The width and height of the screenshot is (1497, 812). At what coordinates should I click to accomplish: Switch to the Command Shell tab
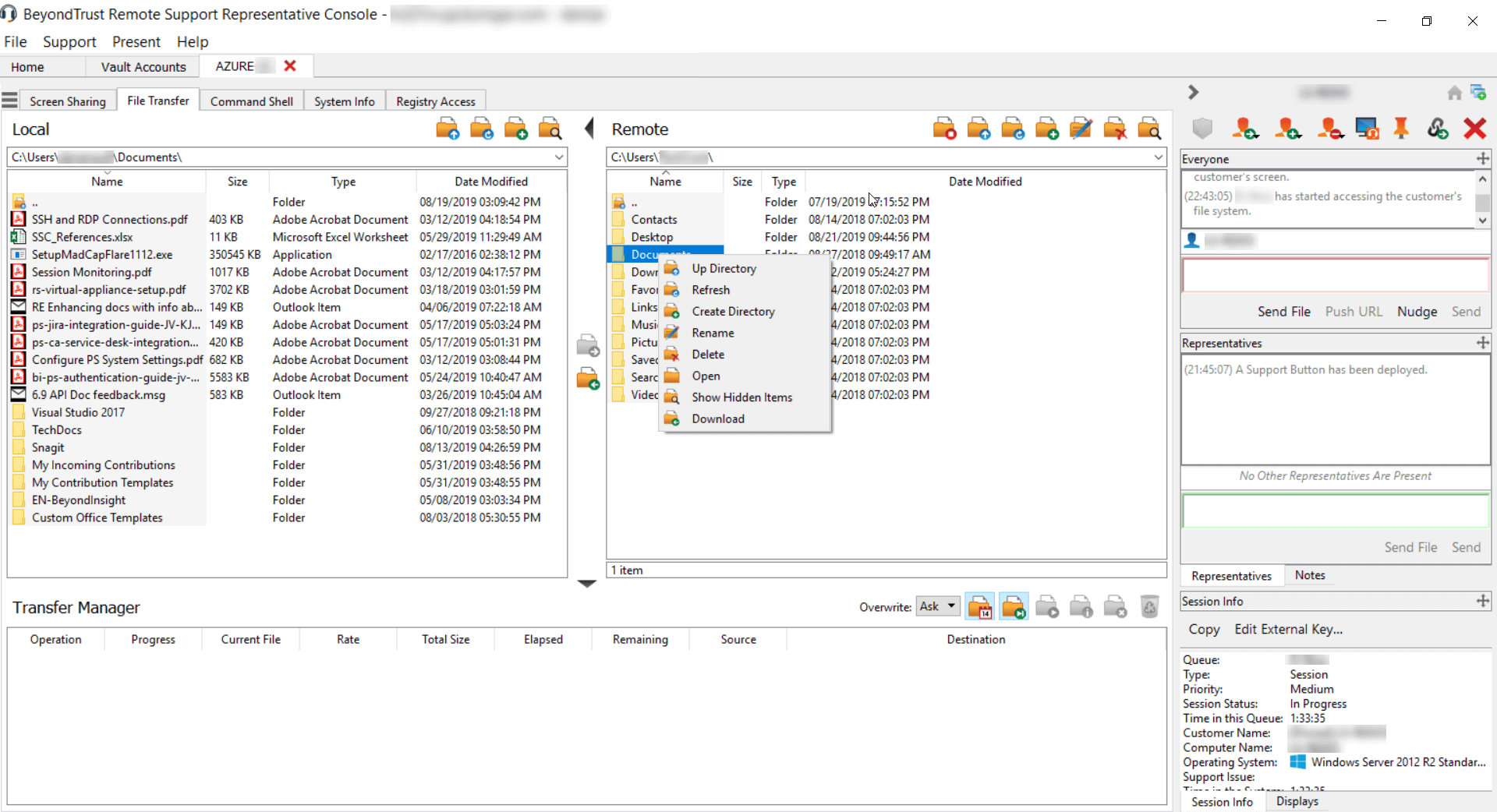251,101
